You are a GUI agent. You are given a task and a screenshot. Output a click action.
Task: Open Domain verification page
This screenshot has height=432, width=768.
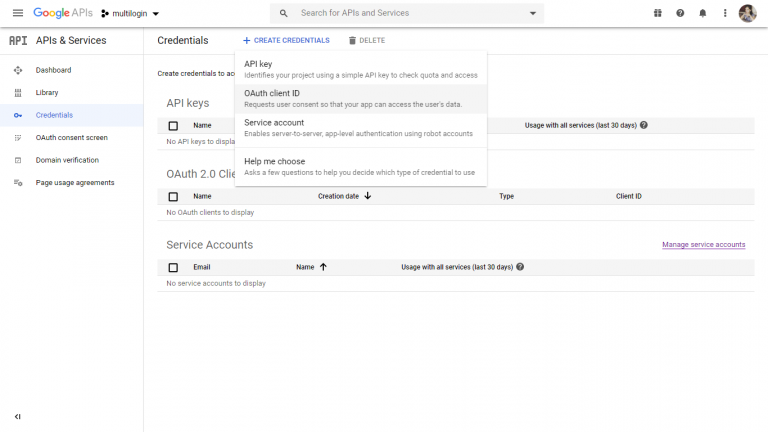coord(67,160)
